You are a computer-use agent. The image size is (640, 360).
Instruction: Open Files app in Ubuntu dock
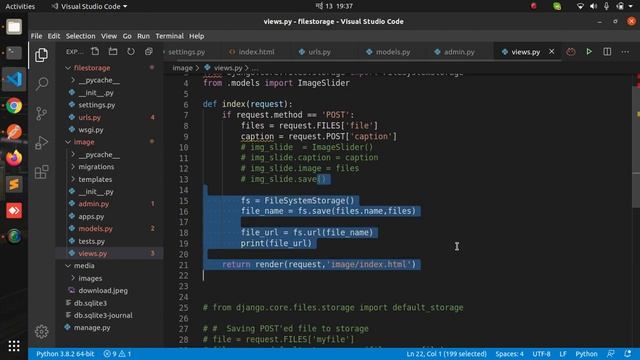14,27
